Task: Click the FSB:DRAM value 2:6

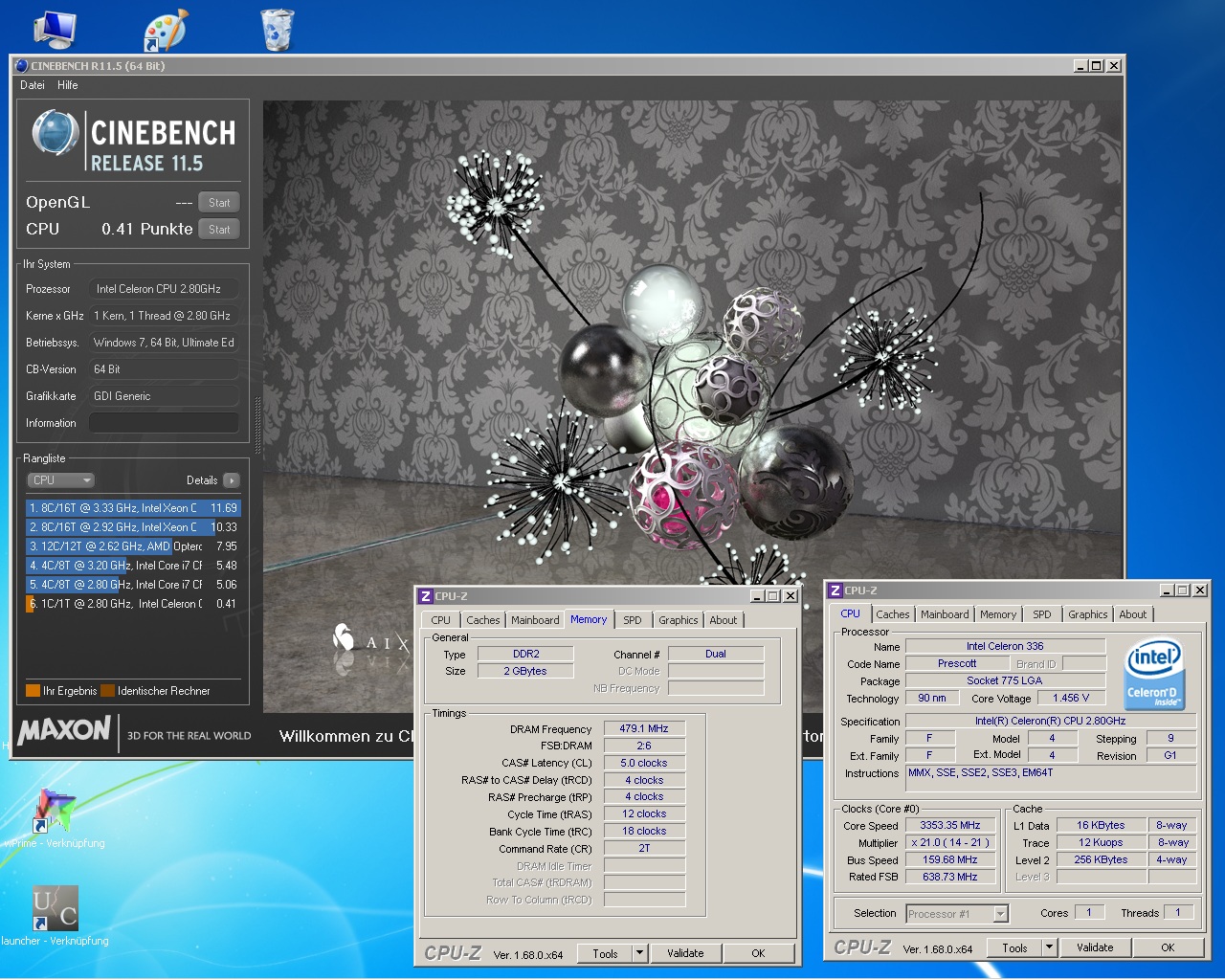Action: pyautogui.click(x=644, y=746)
